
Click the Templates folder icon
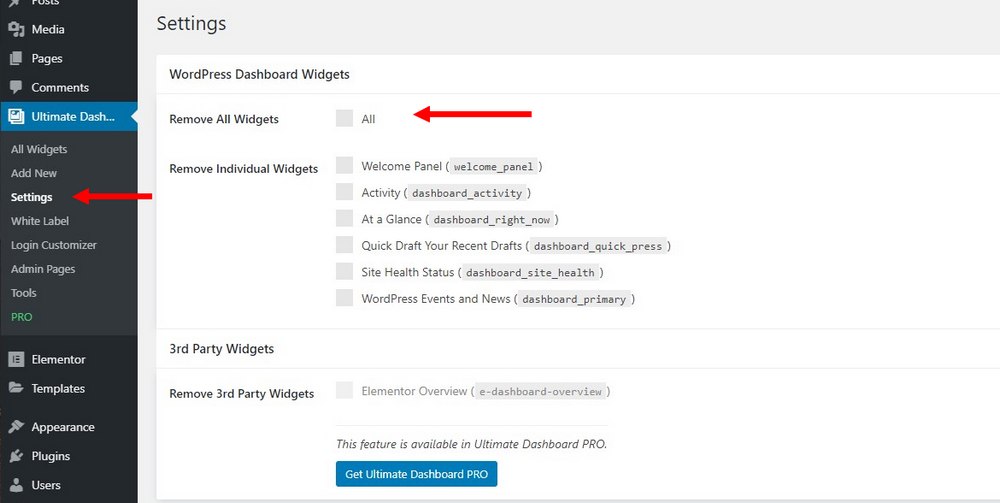click(16, 388)
